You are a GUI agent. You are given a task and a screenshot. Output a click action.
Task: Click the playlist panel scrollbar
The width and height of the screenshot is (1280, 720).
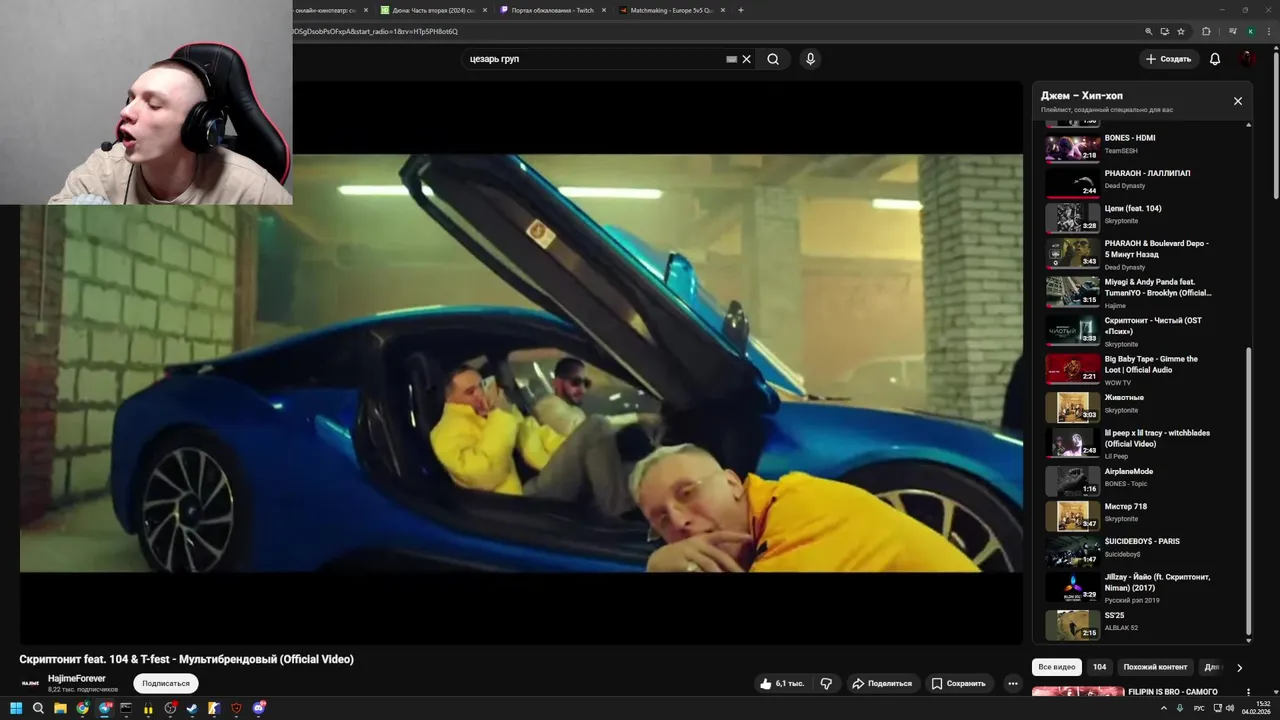click(1248, 492)
